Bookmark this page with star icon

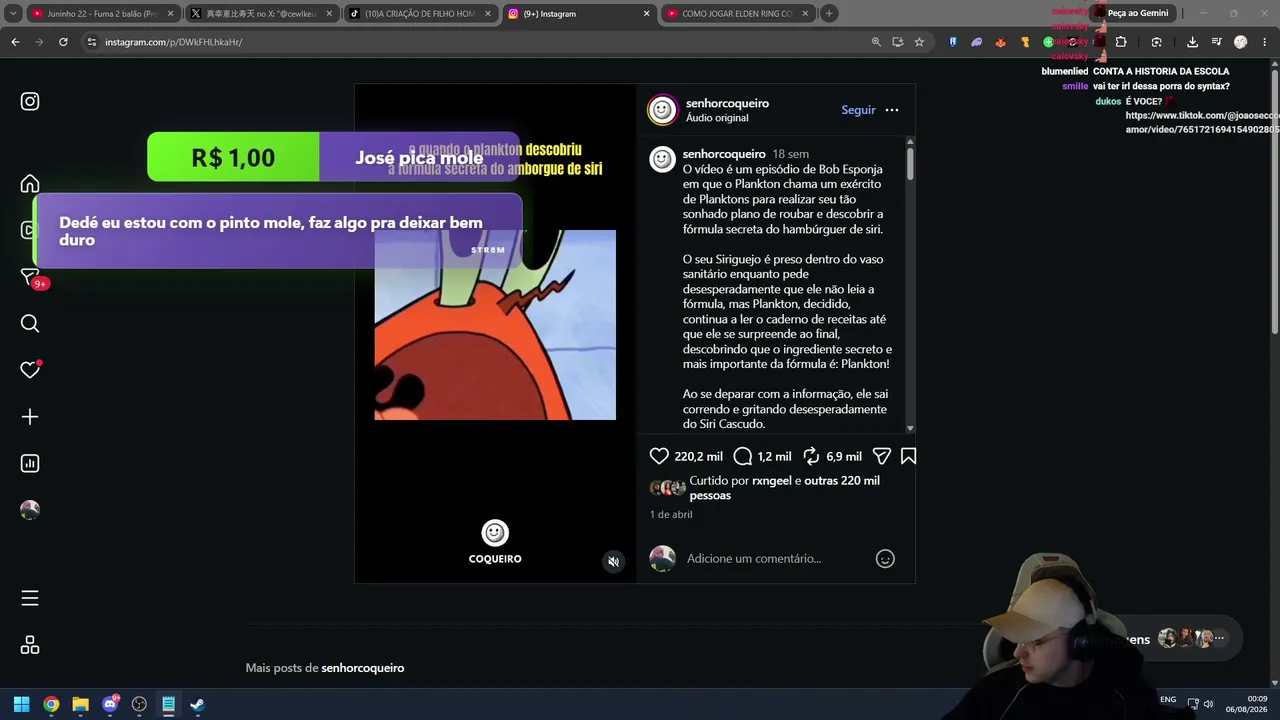pyautogui.click(x=919, y=42)
